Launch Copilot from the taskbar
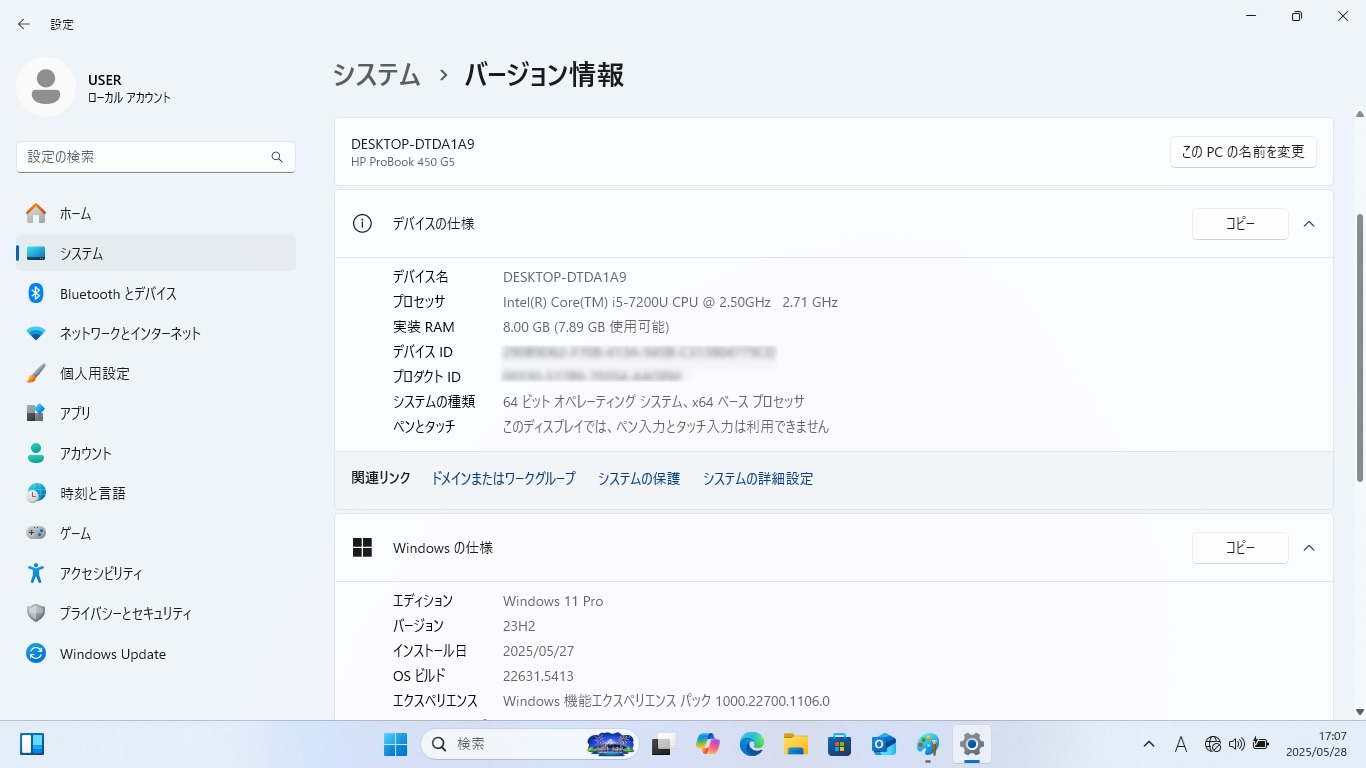The width and height of the screenshot is (1366, 768). pyautogui.click(x=708, y=744)
